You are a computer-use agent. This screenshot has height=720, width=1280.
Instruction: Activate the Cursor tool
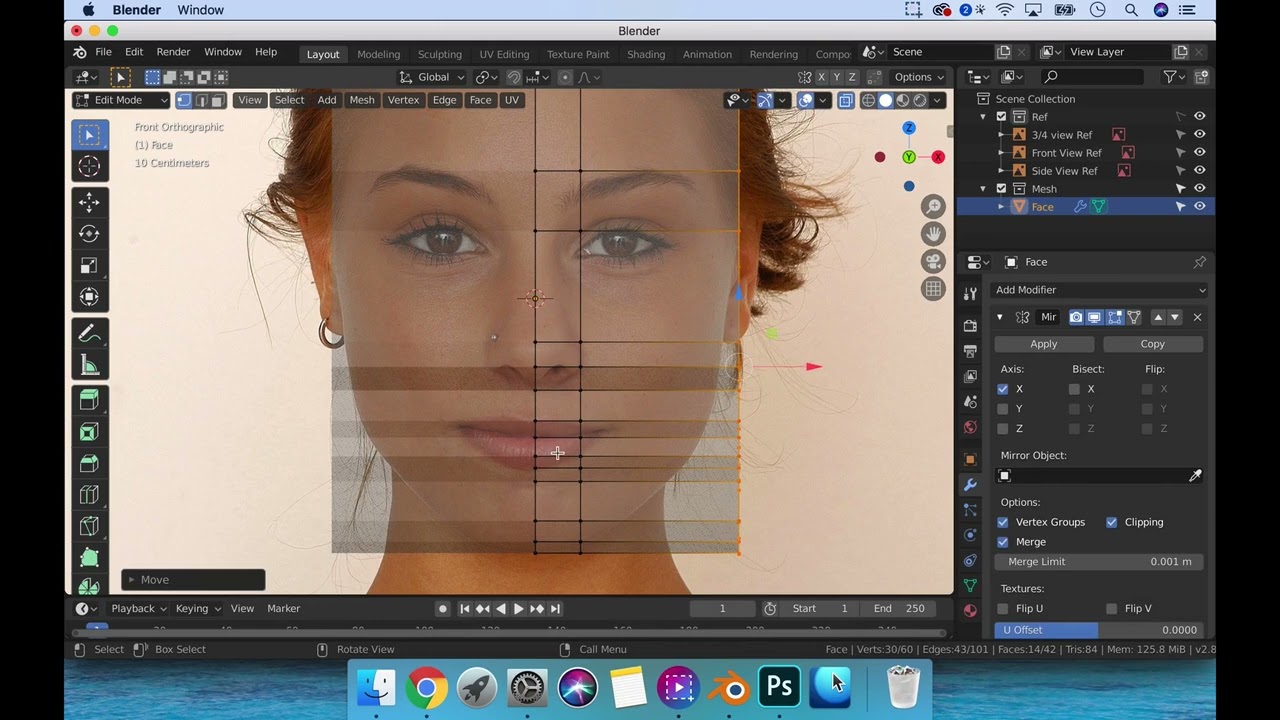coord(89,166)
